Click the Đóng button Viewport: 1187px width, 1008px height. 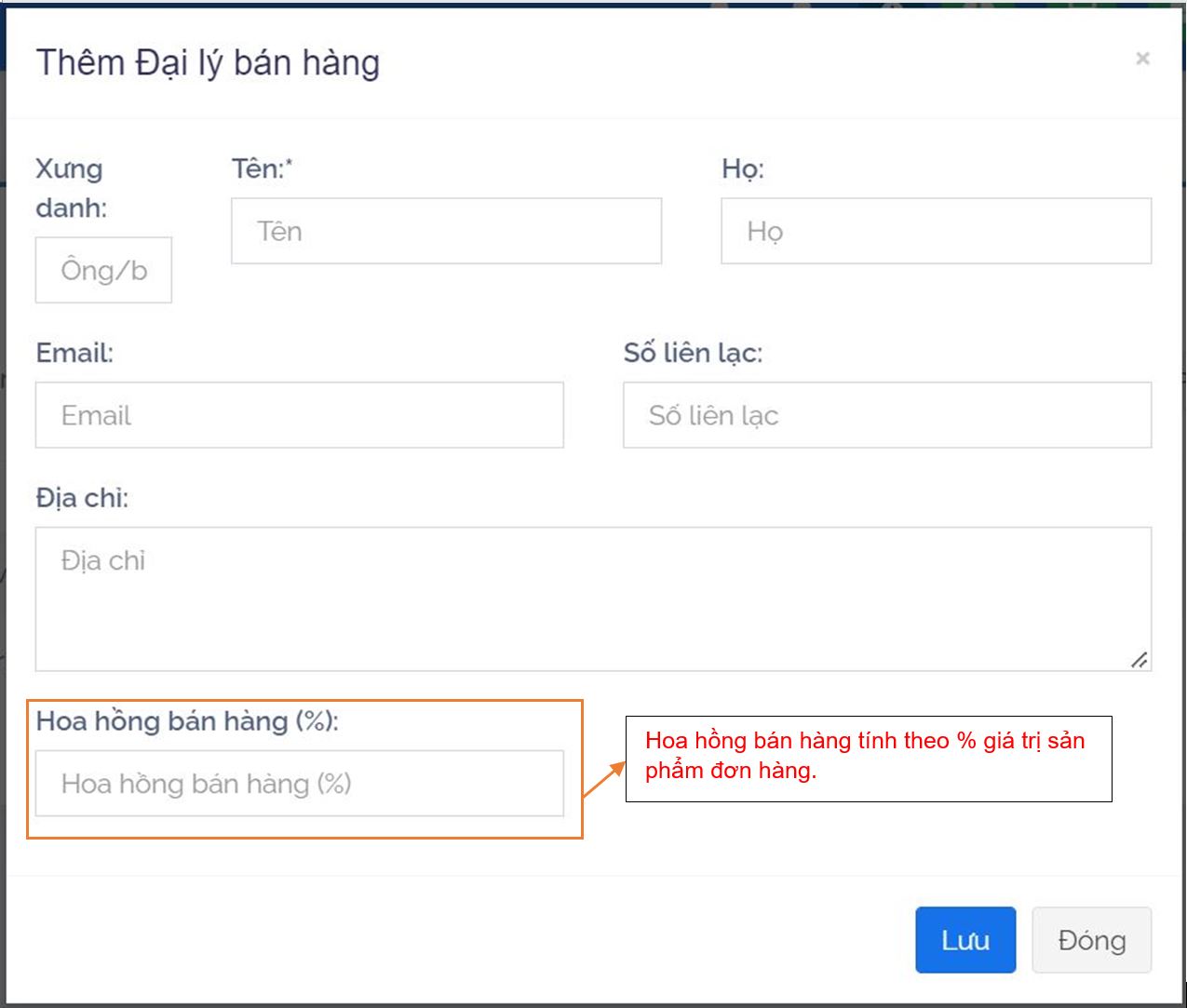[1091, 940]
